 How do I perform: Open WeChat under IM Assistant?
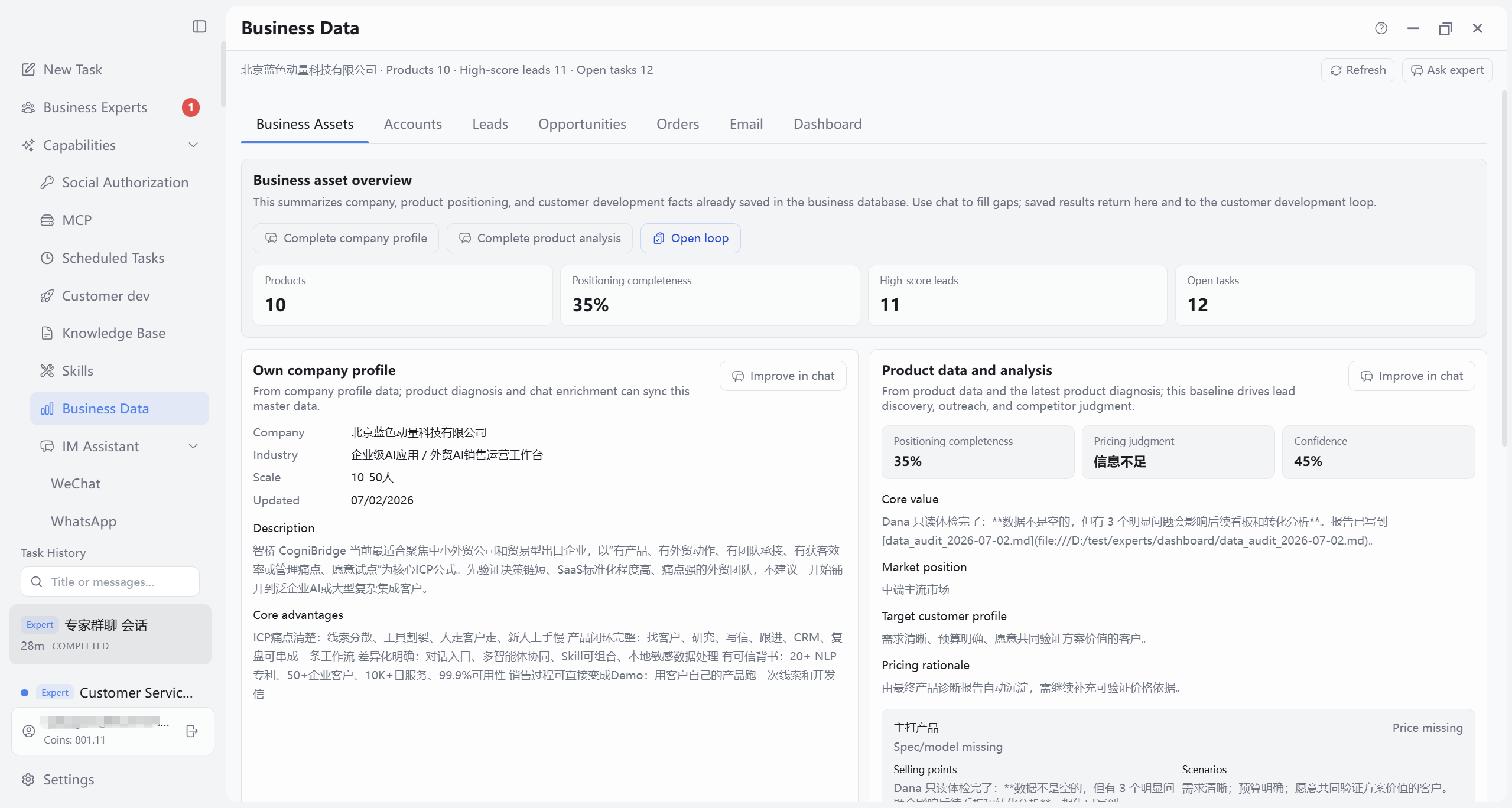tap(76, 484)
